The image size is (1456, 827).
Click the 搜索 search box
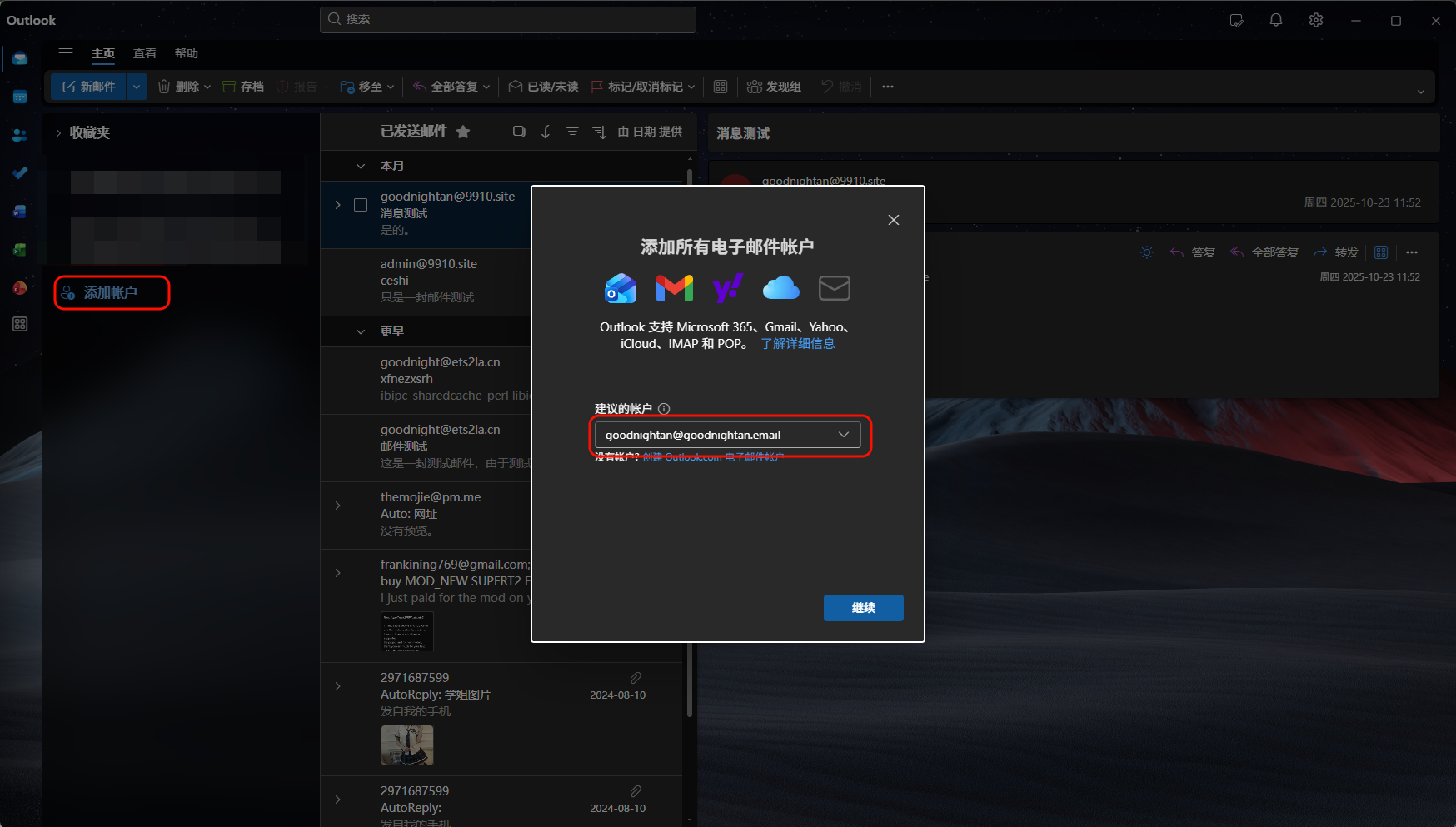coord(508,19)
